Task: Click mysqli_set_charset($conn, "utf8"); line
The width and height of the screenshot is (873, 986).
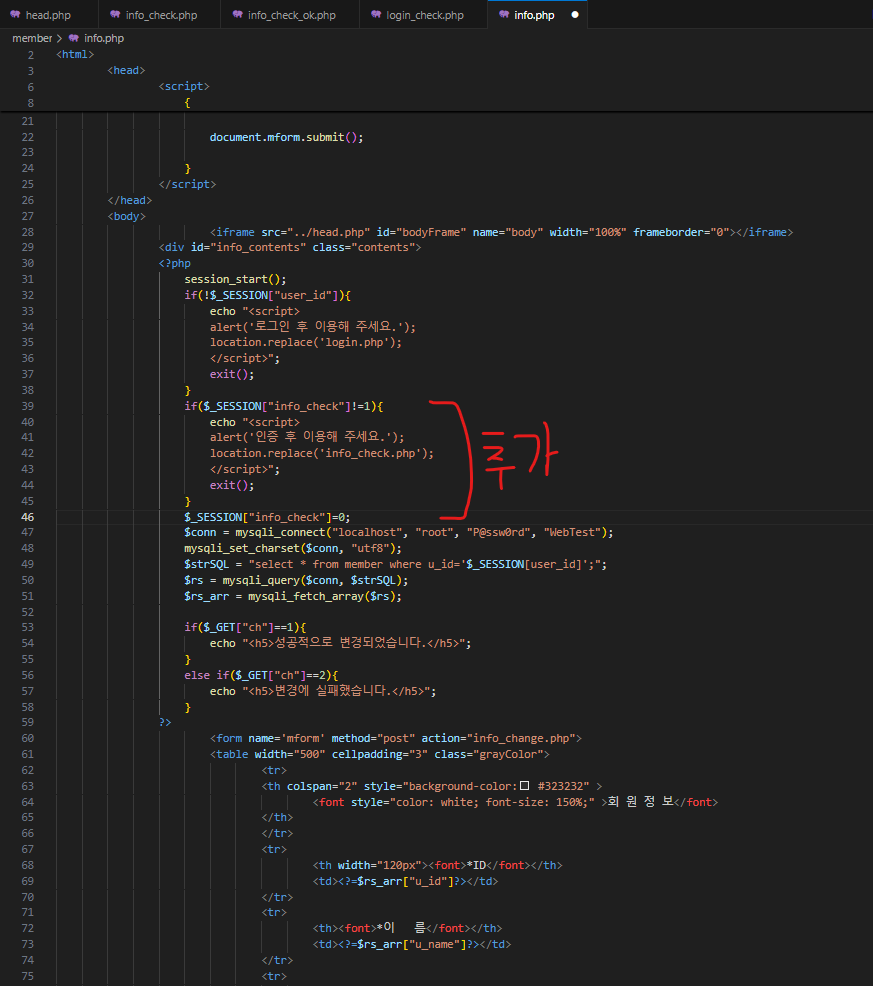Action: (x=293, y=548)
